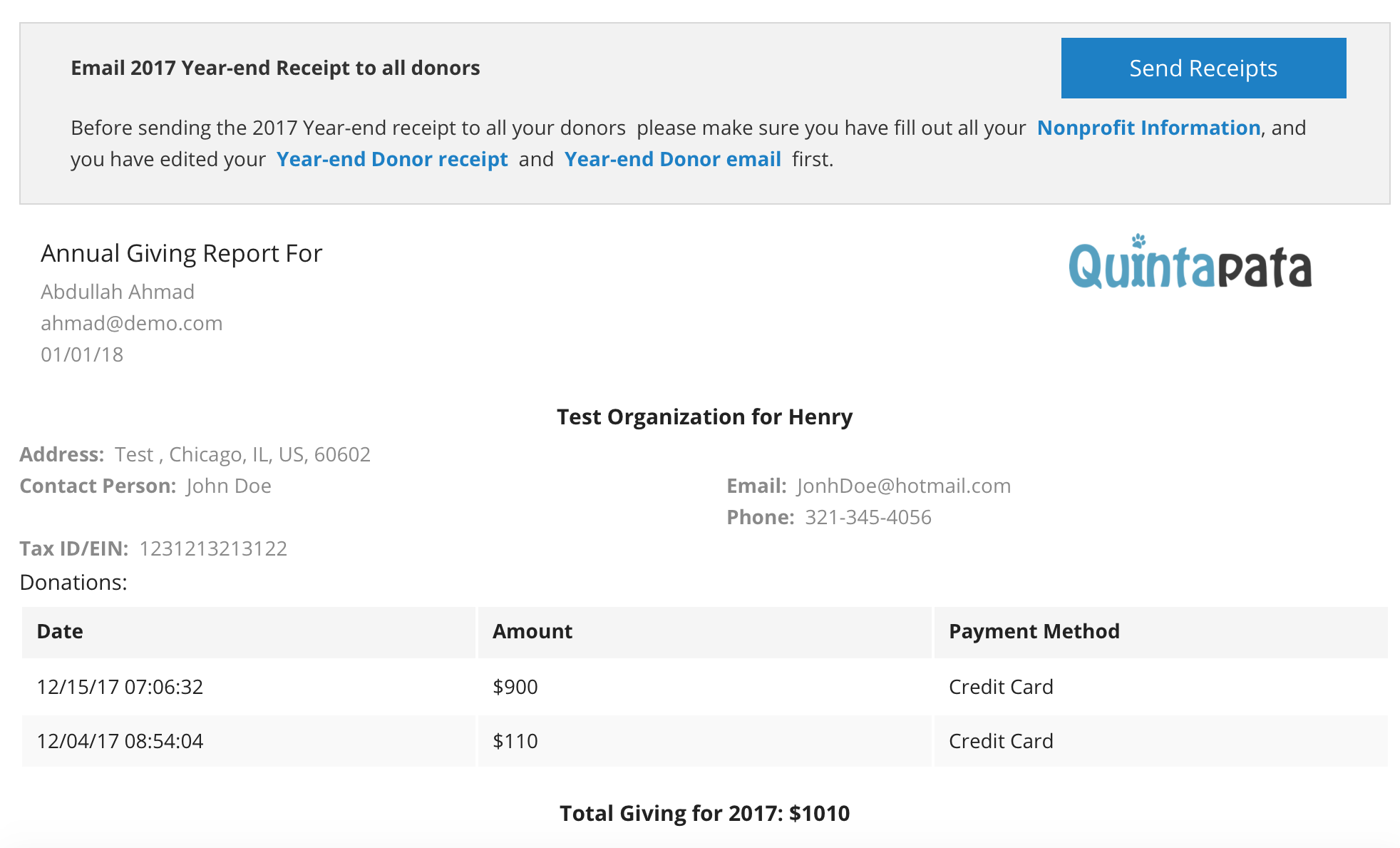Click Test Organization for Henry heading
The width and height of the screenshot is (1400, 848).
click(704, 417)
